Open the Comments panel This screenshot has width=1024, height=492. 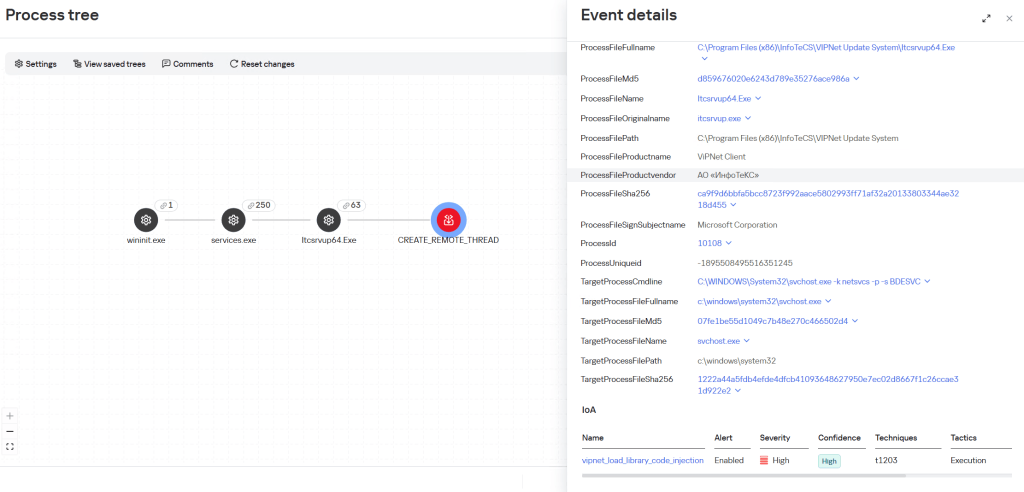click(x=187, y=64)
